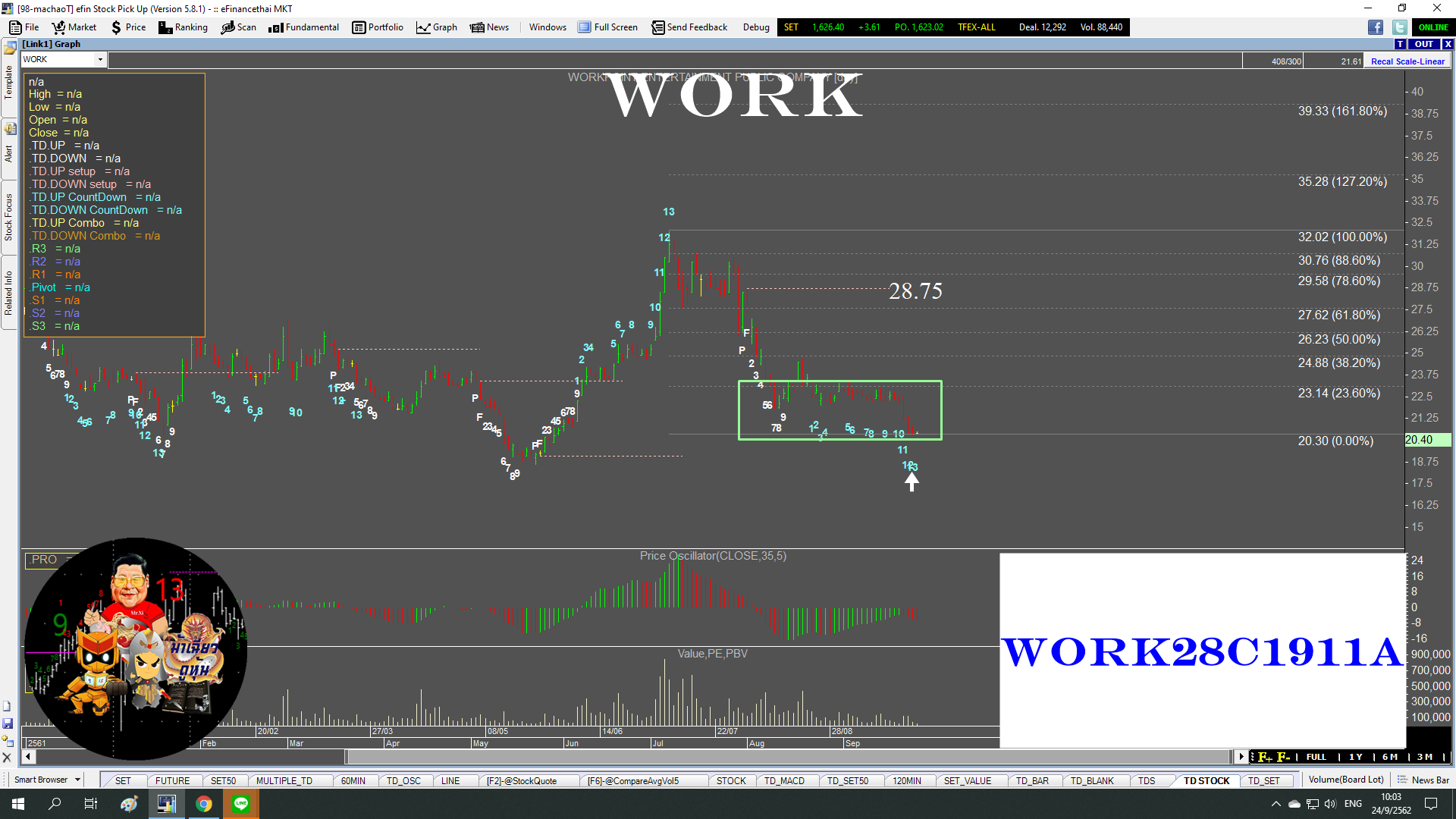Switch to the MULTIPLE_TD tab

point(284,780)
